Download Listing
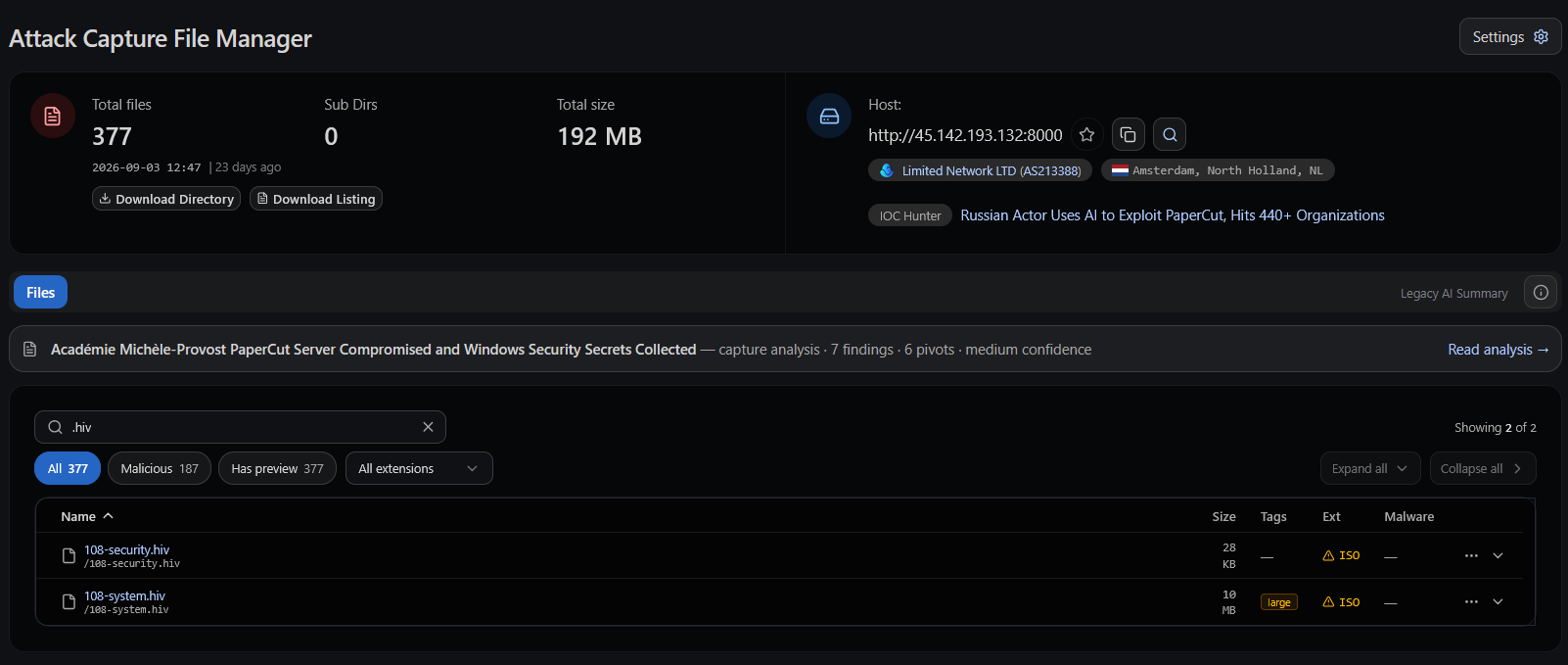The image size is (1568, 665). [316, 199]
